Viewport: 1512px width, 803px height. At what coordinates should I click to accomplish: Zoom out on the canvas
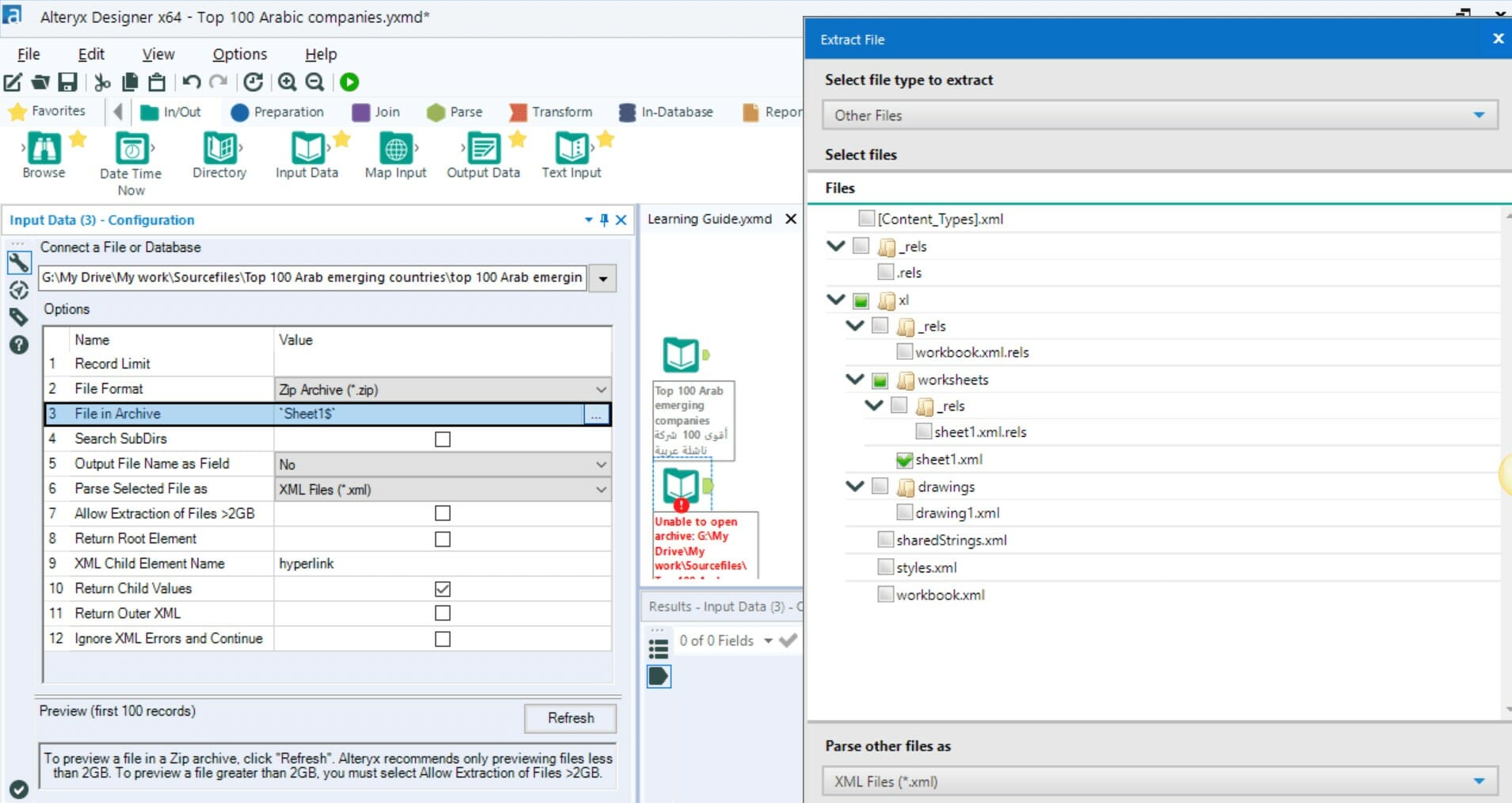[x=315, y=82]
